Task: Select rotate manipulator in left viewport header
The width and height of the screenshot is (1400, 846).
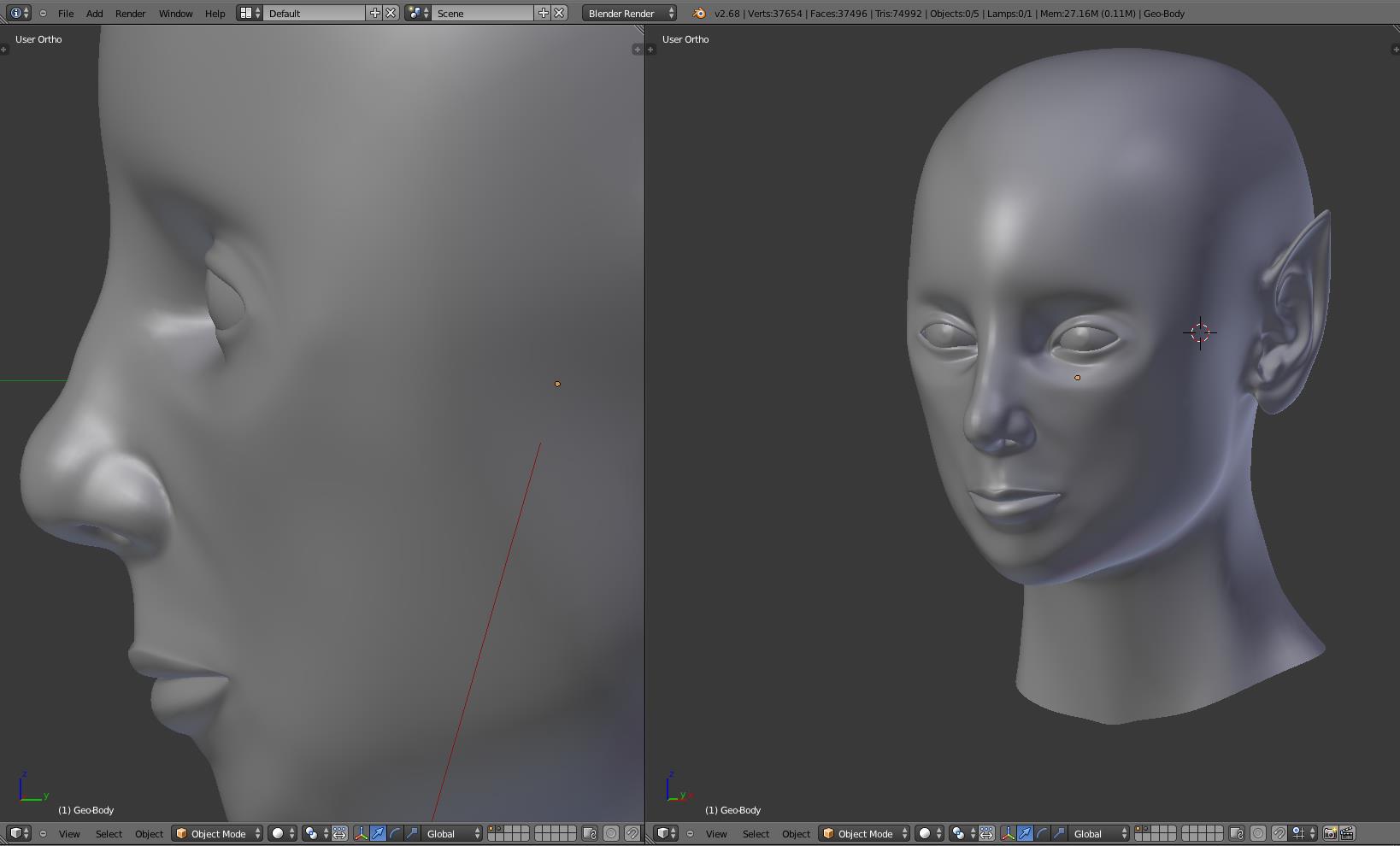Action: (x=395, y=833)
